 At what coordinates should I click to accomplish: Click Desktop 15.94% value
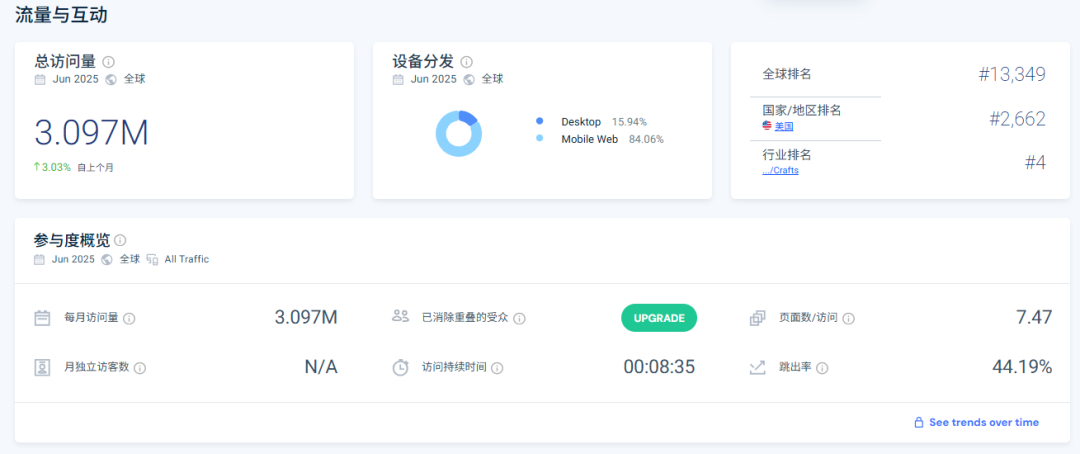tap(629, 122)
